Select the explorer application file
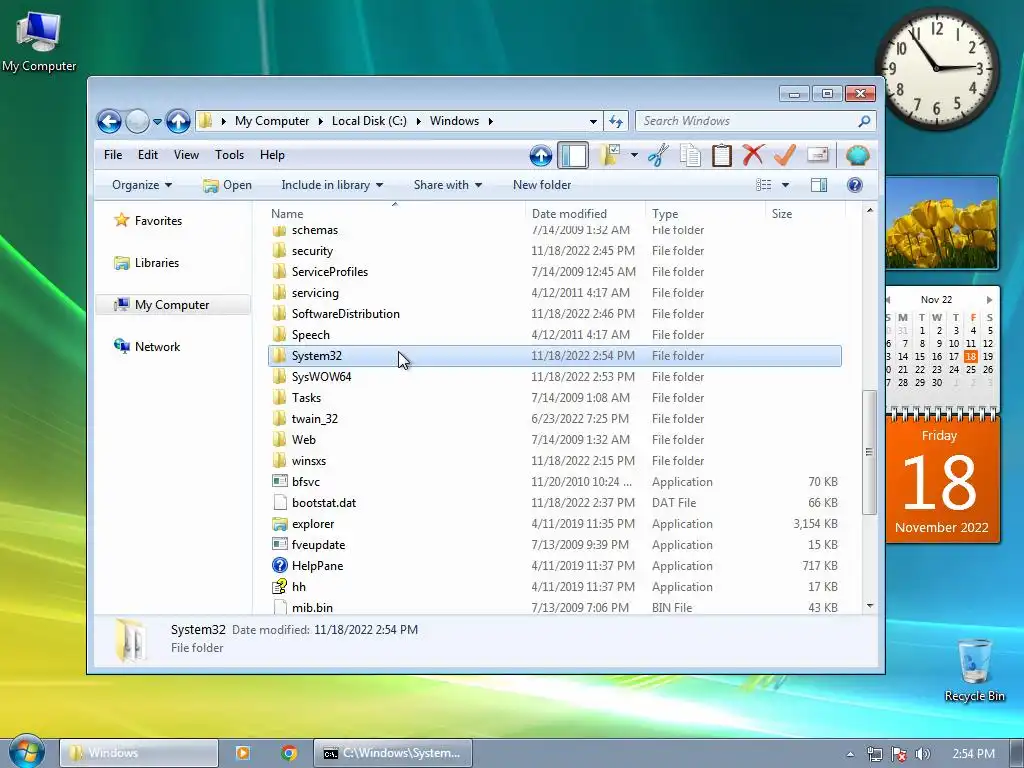The width and height of the screenshot is (1024, 768). coord(554,524)
